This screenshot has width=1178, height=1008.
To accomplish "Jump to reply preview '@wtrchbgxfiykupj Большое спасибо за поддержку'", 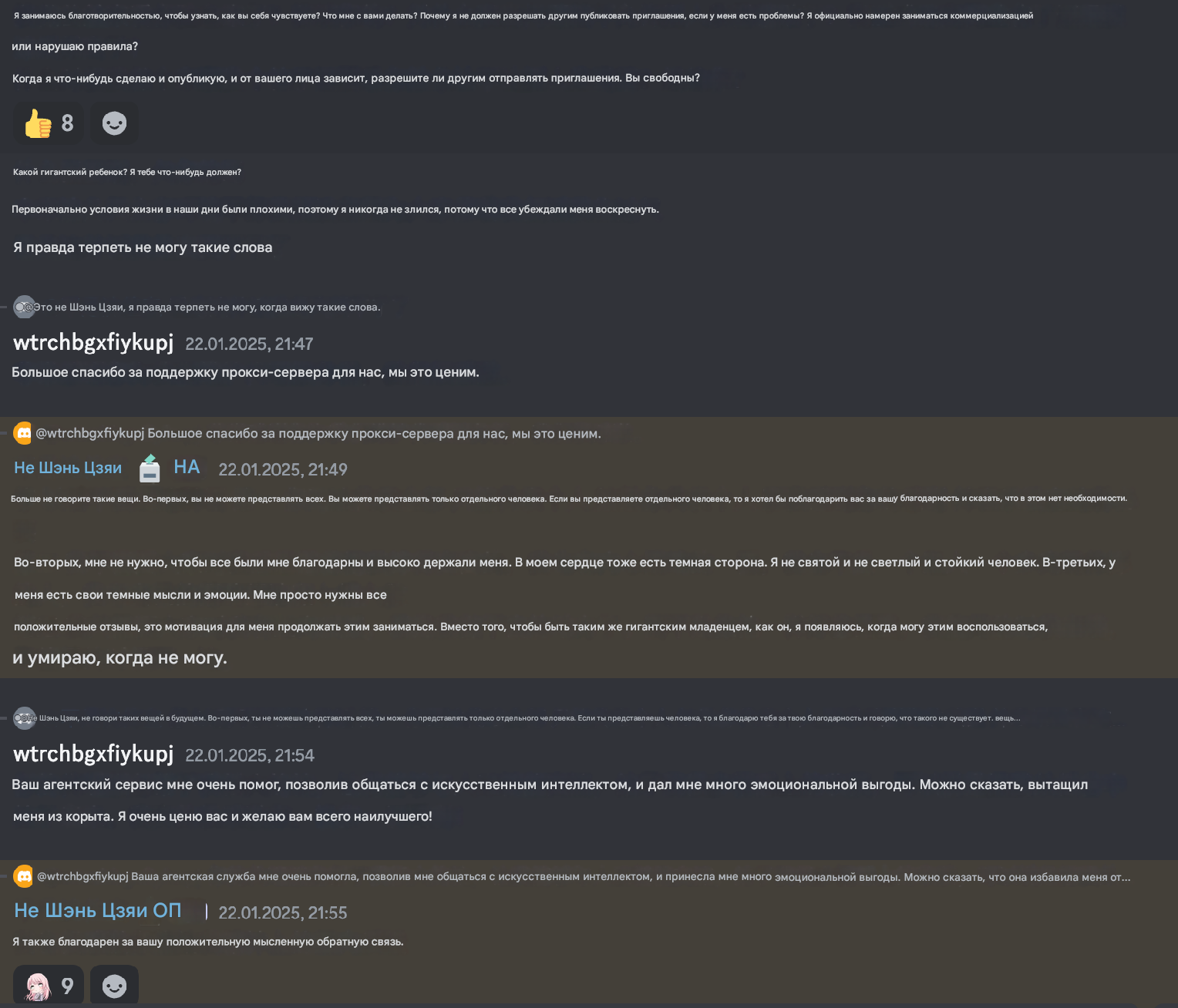I will point(318,434).
